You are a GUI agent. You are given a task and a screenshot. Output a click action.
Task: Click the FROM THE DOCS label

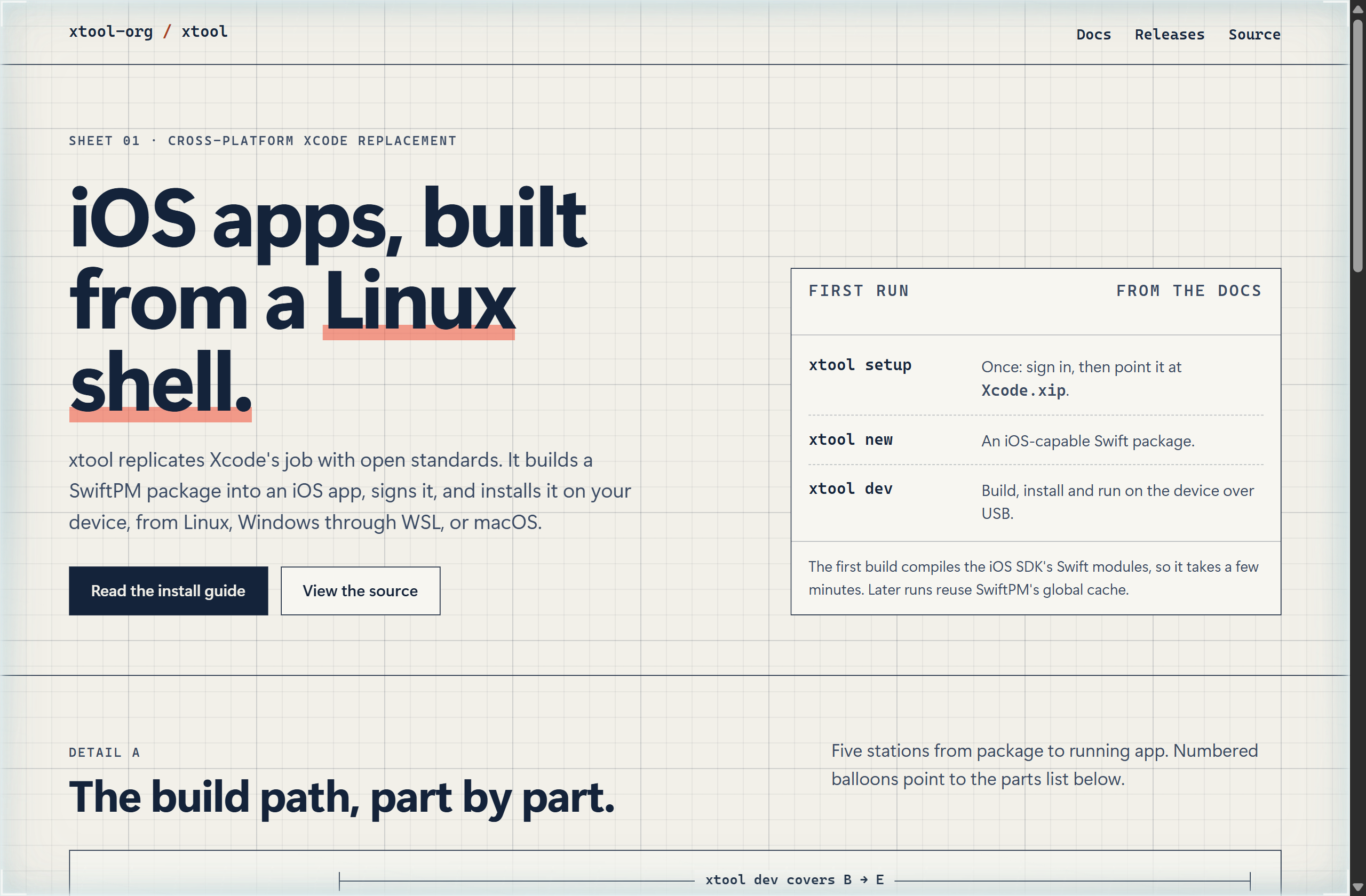point(1189,291)
